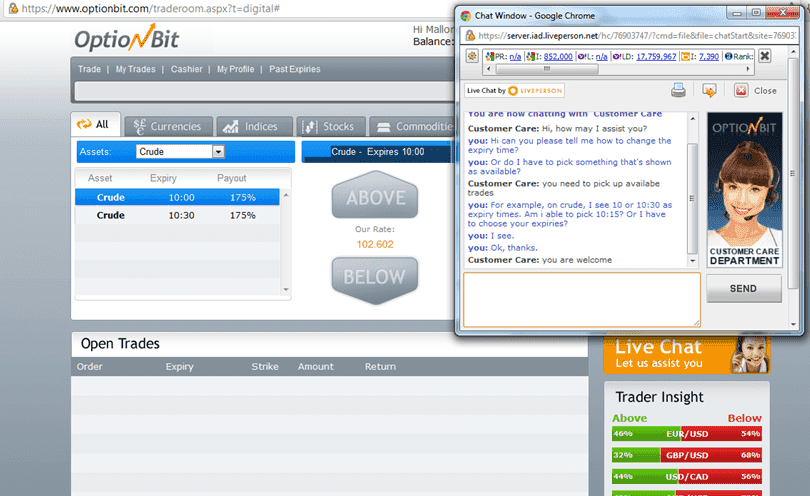Image resolution: width=810 pixels, height=496 pixels.
Task: Click asset list scroll up arrow
Action: 286,195
